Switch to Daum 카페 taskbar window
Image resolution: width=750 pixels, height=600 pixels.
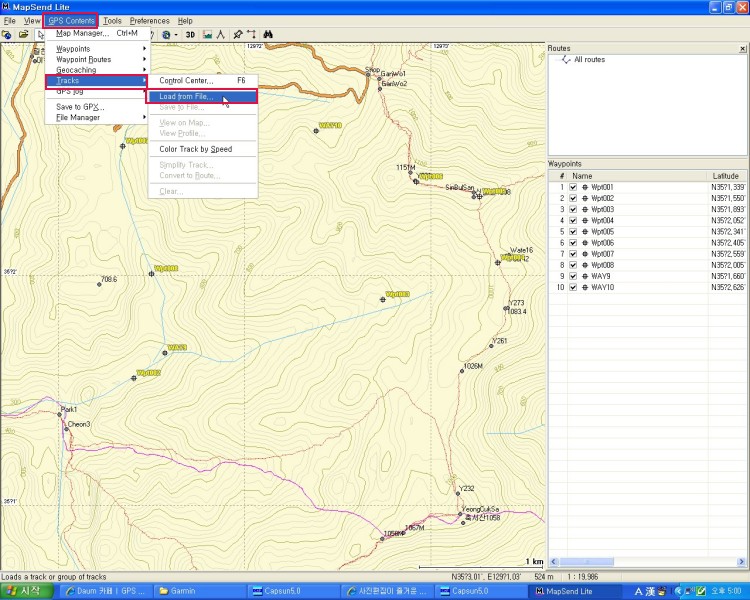pyautogui.click(x=106, y=591)
